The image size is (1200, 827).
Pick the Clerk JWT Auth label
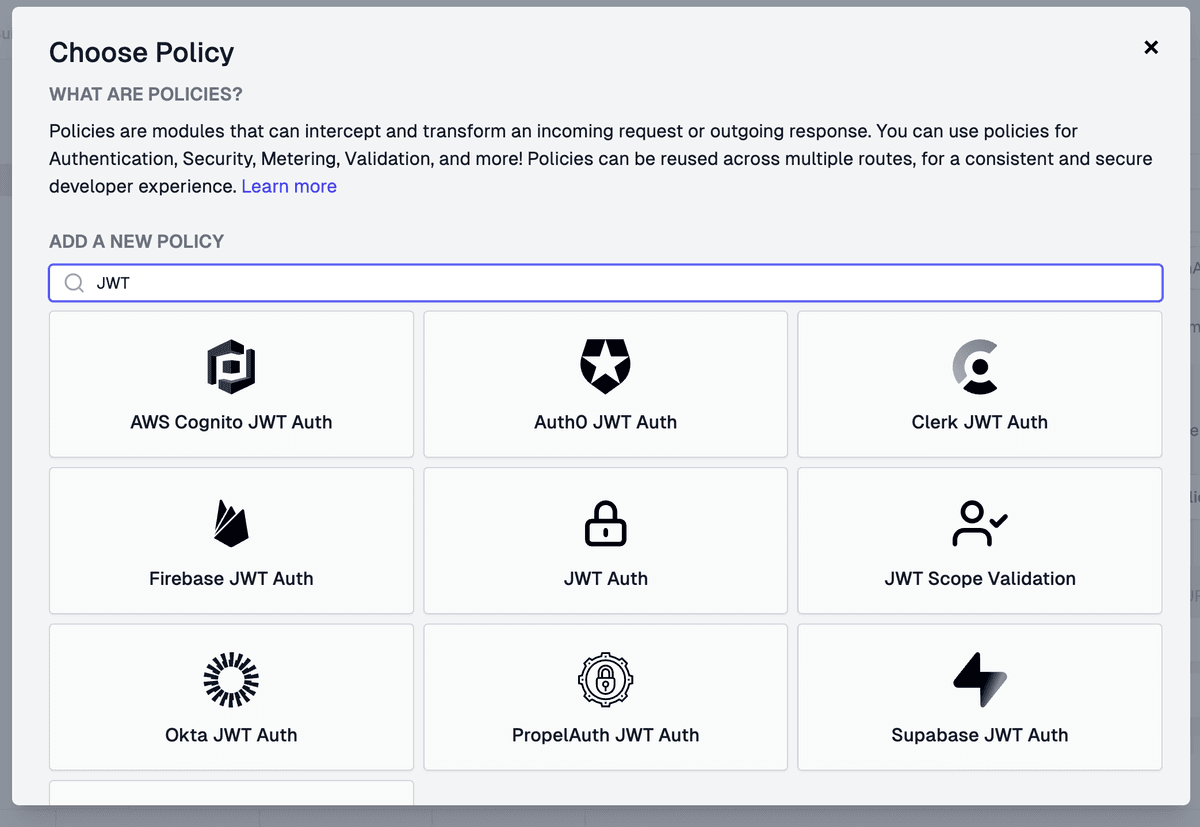pyautogui.click(x=979, y=422)
